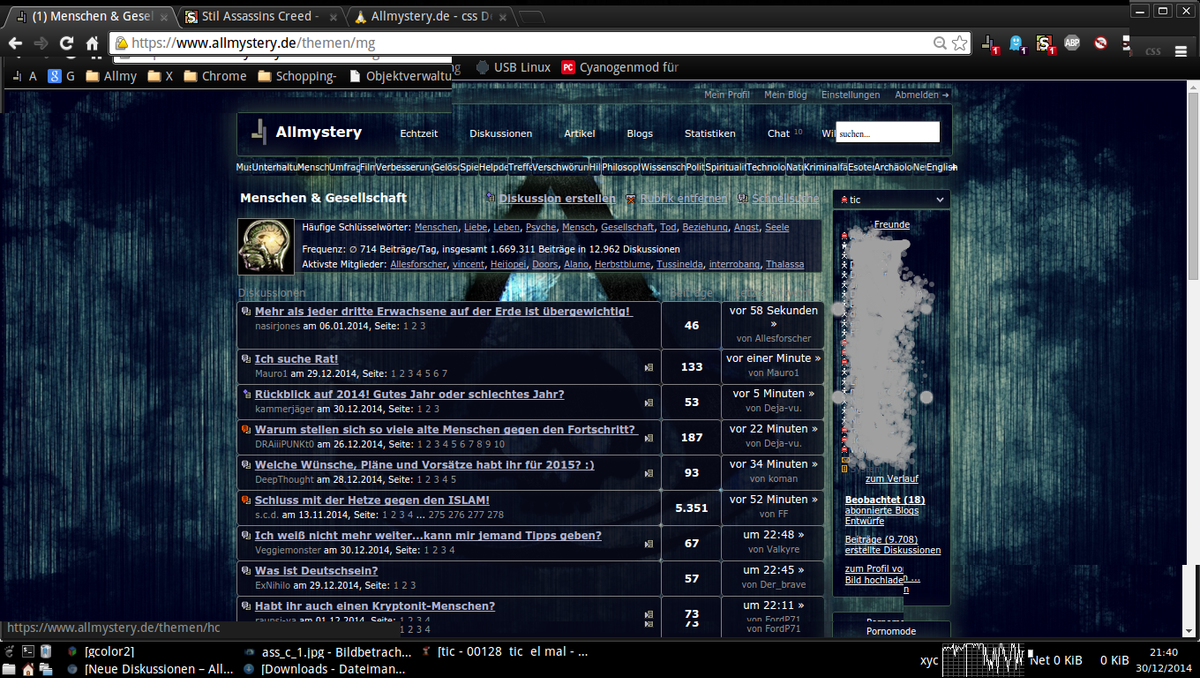Open keyword link 'Psyche'
Screen dimensions: 1200x678
tap(541, 228)
